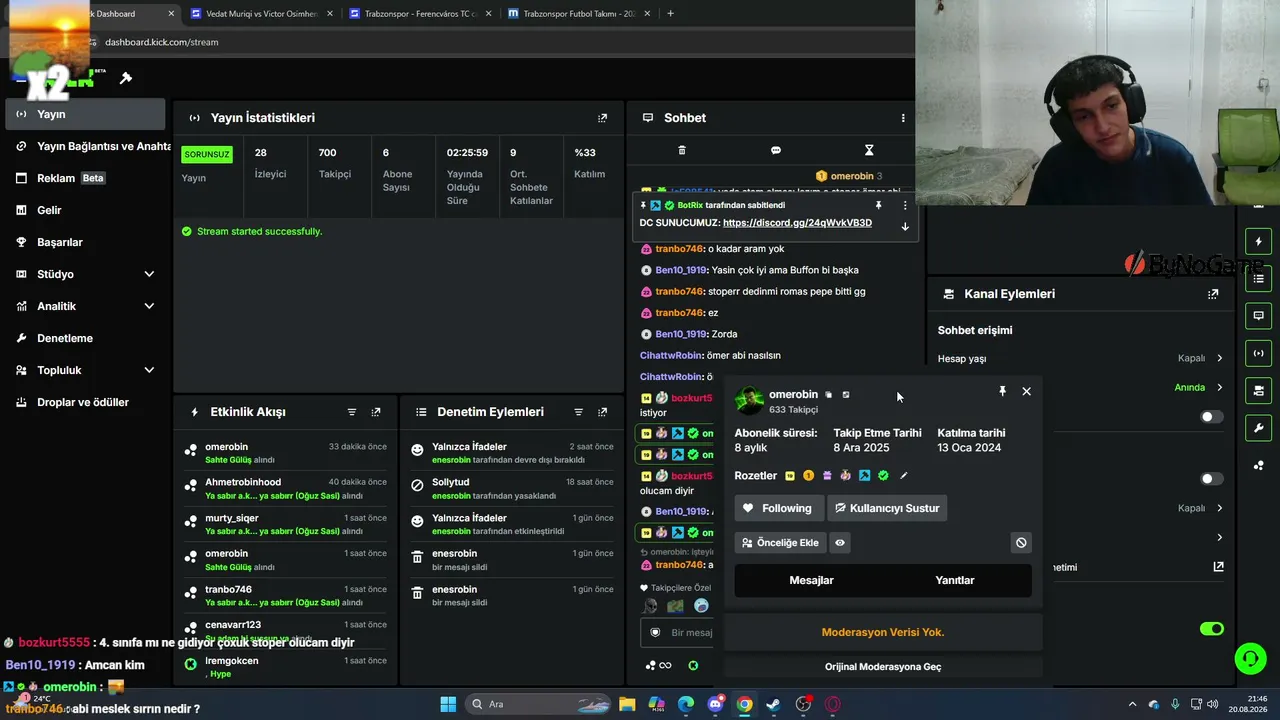
Task: Pop out the Kanal Eylemleri panel
Action: [x=1213, y=294]
